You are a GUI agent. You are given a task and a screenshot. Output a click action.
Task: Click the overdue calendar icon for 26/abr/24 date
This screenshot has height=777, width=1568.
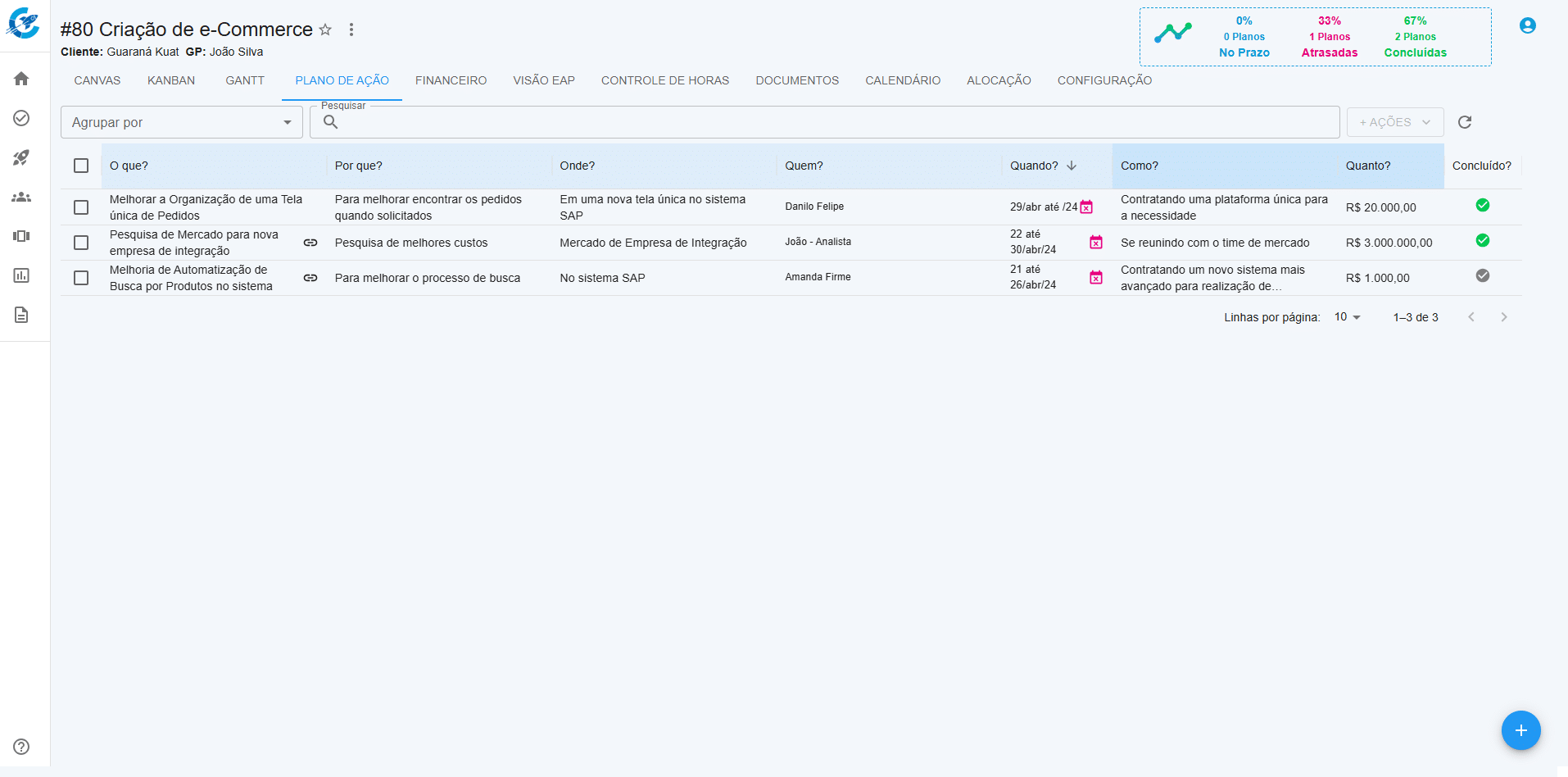(x=1096, y=278)
